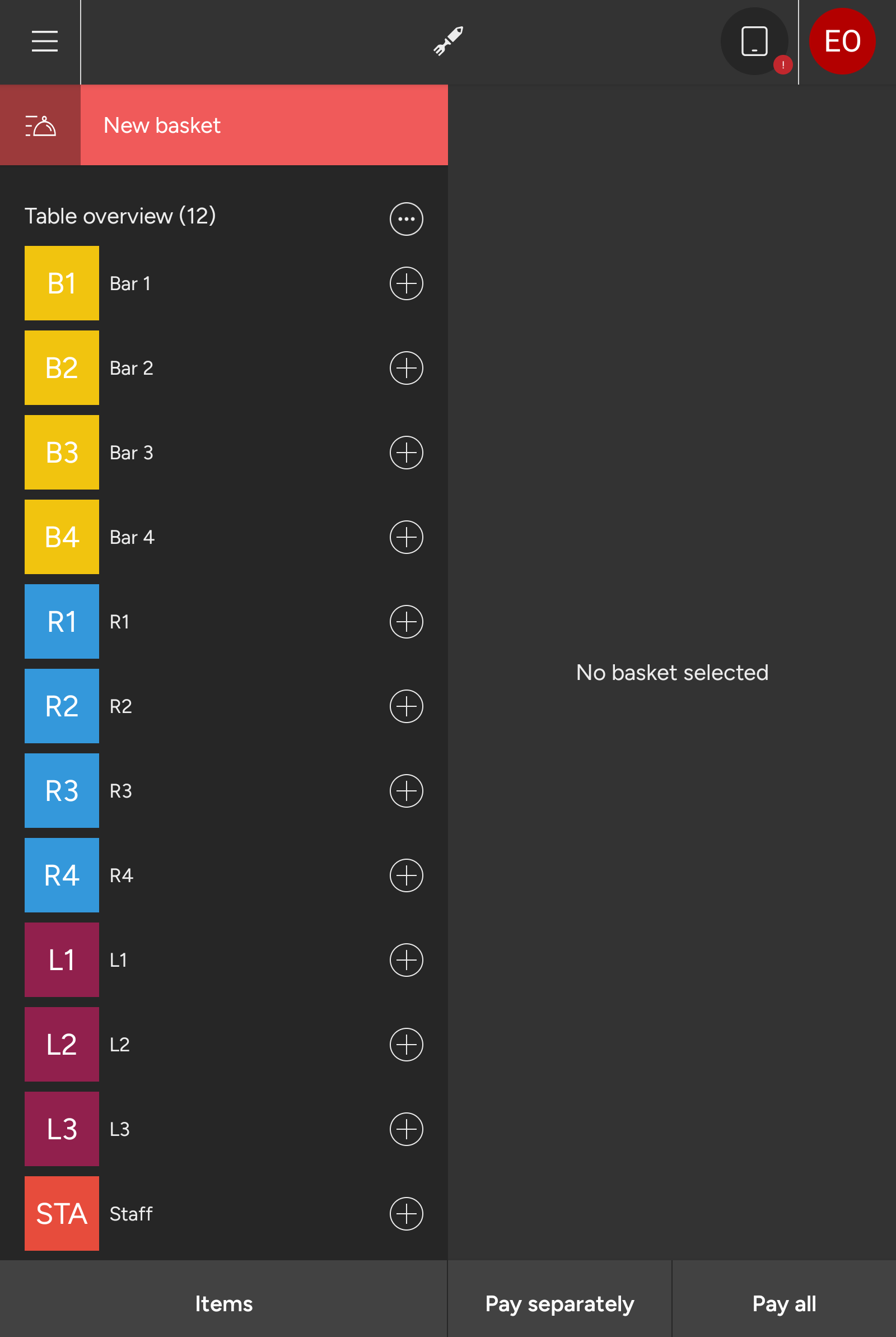The image size is (896, 1337).
Task: Open the EO user profile avatar
Action: [x=842, y=41]
